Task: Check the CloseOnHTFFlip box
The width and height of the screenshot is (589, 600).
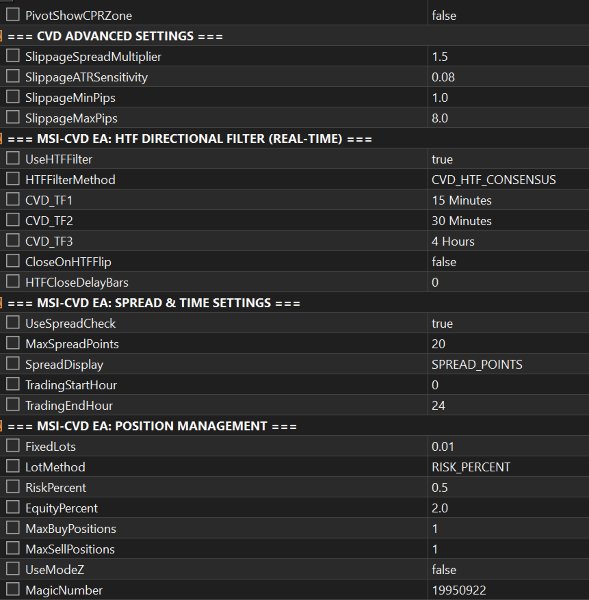Action: (13, 261)
